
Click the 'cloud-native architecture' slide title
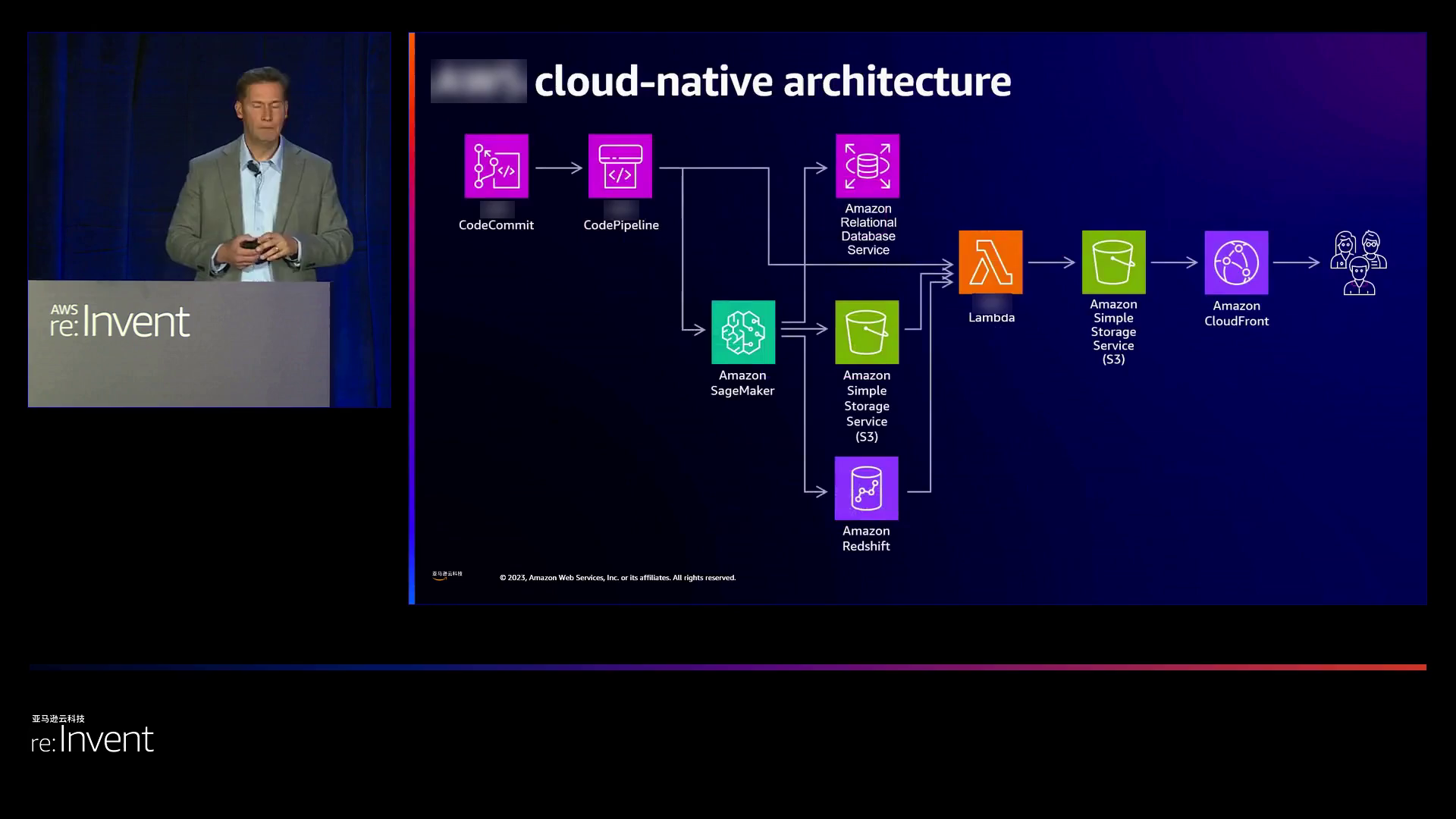tap(772, 81)
